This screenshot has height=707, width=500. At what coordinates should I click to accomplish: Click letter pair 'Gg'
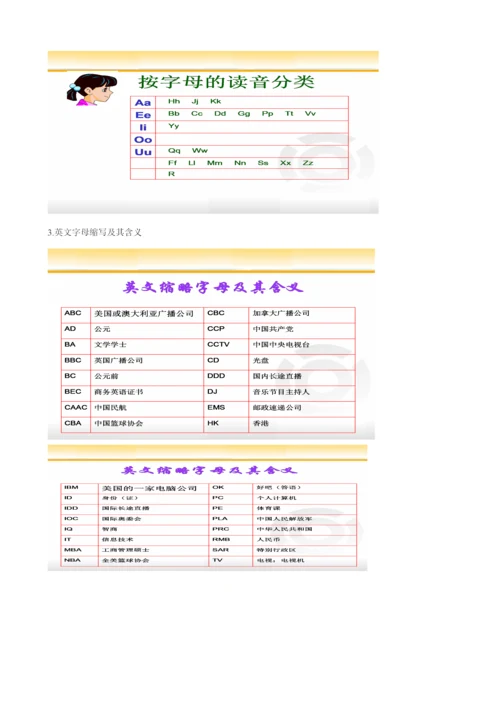pos(244,114)
